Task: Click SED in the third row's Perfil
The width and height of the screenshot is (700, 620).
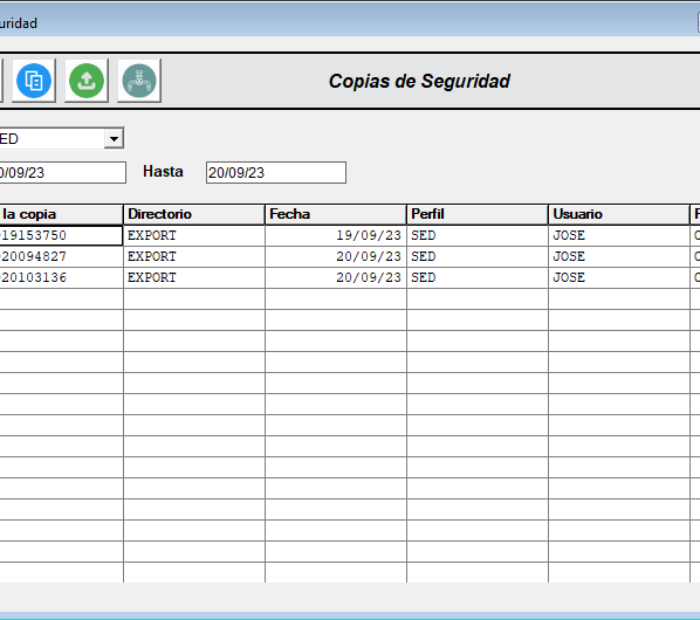Action: coord(424,278)
